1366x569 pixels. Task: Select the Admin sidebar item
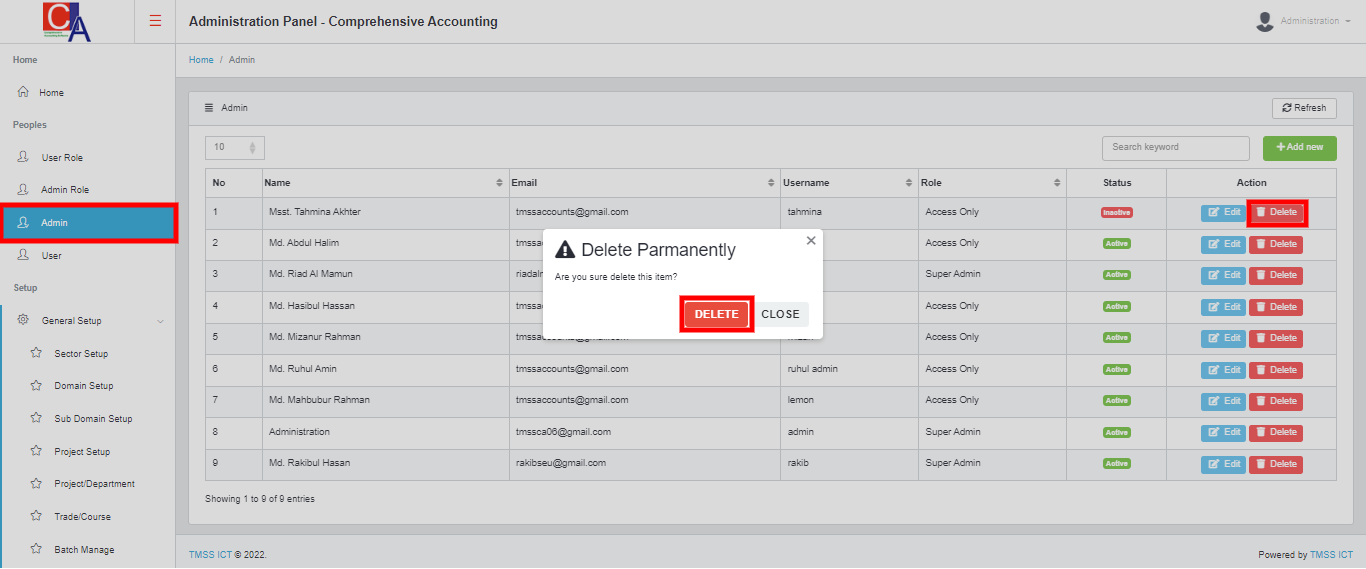tap(88, 223)
